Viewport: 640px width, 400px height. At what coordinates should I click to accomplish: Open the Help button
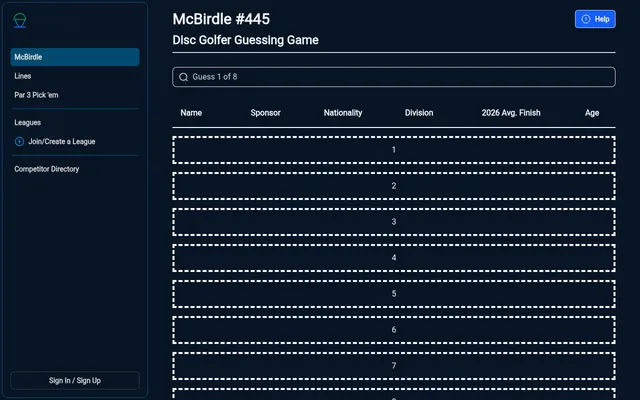(x=595, y=19)
